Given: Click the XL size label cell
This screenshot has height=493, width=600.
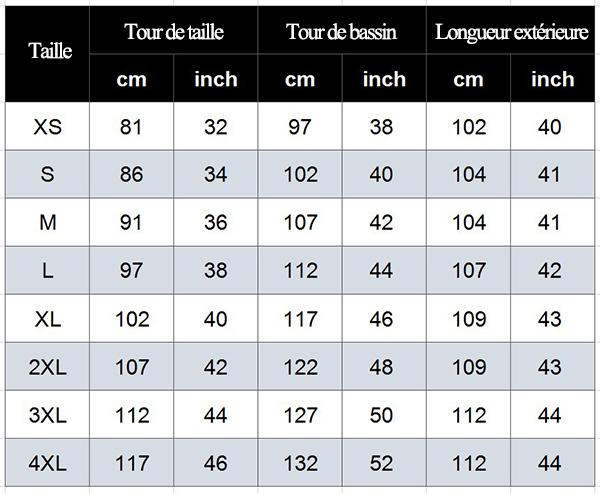Looking at the screenshot, I should pos(47,318).
